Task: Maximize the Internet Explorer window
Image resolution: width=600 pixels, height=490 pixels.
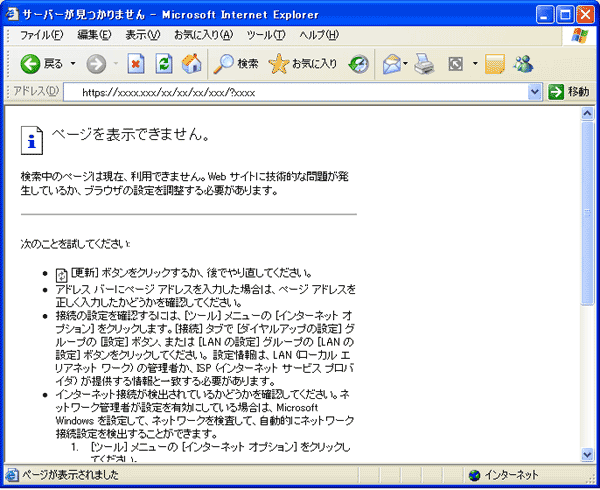Action: pos(565,15)
